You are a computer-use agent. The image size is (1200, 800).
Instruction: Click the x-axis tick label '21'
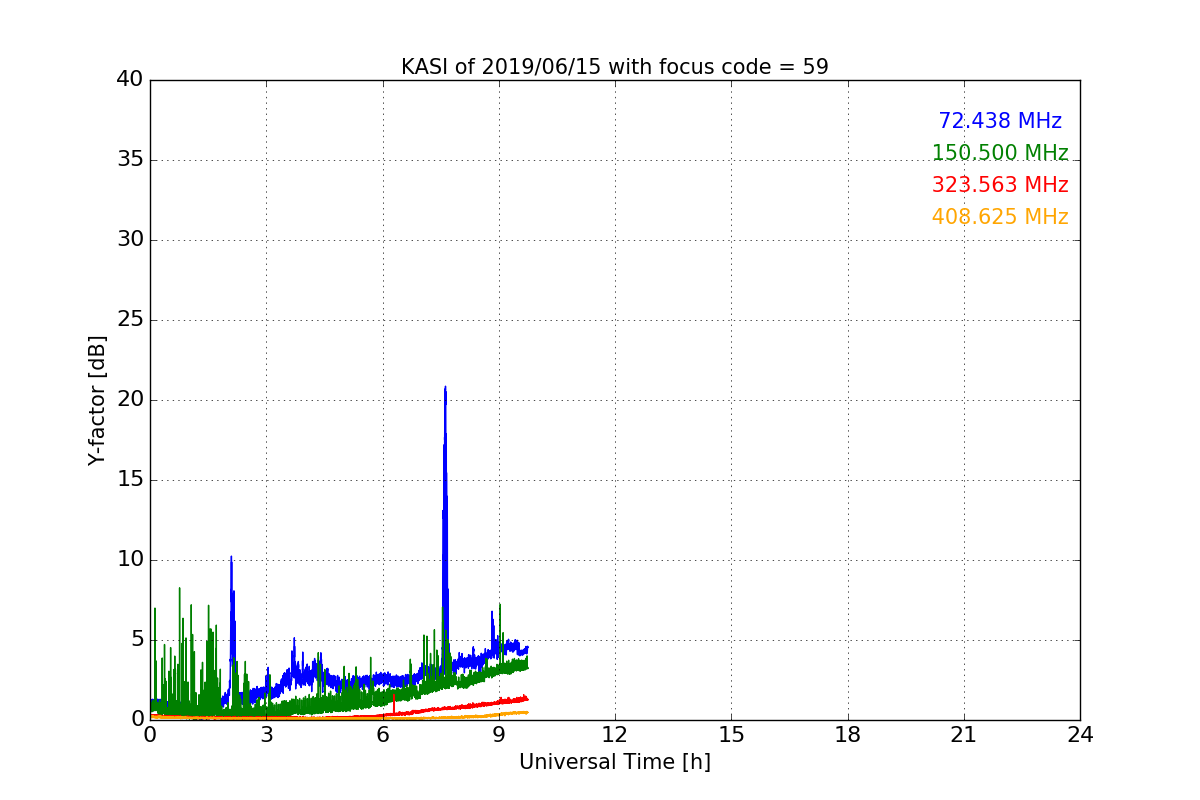pyautogui.click(x=964, y=735)
